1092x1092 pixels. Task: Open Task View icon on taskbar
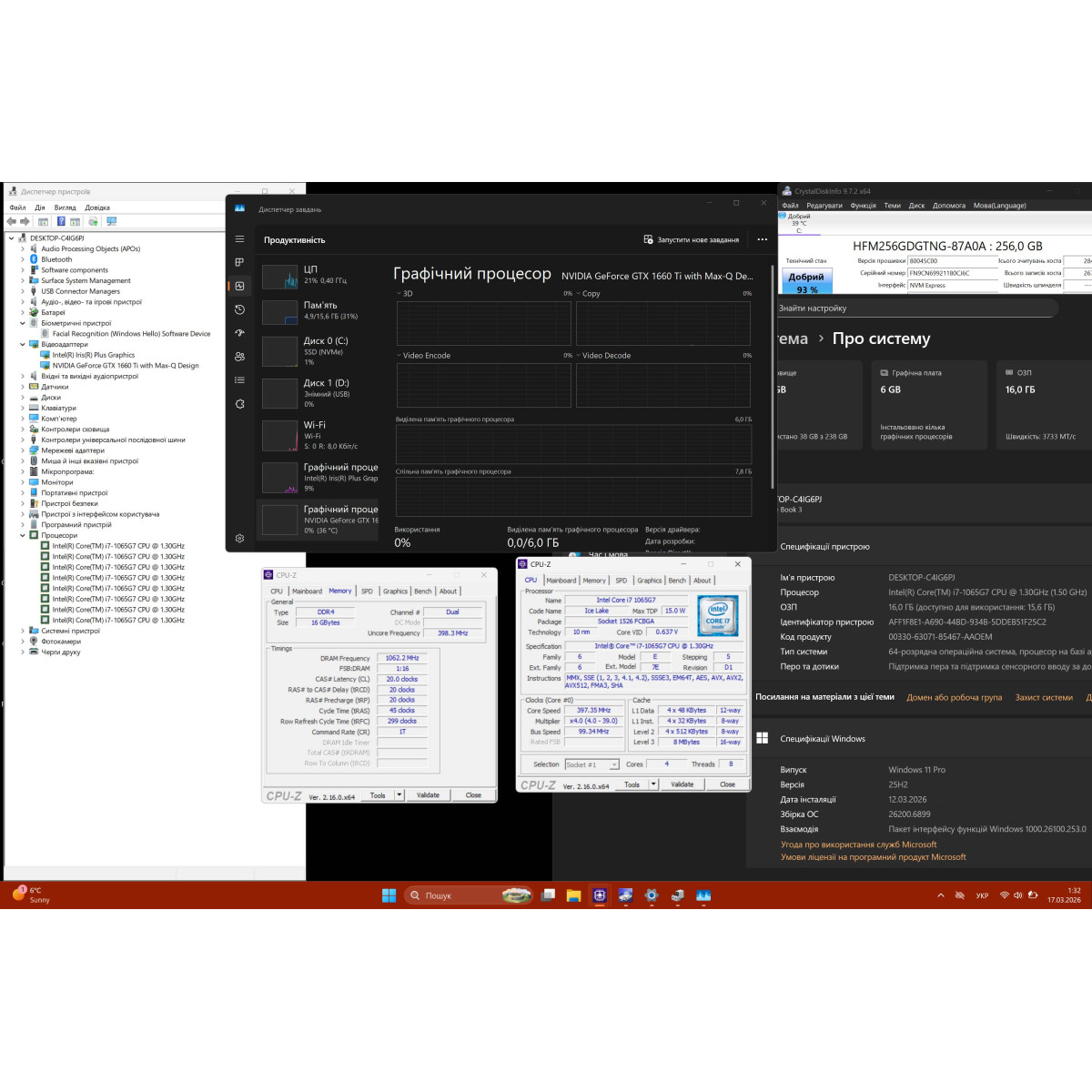pyautogui.click(x=548, y=895)
